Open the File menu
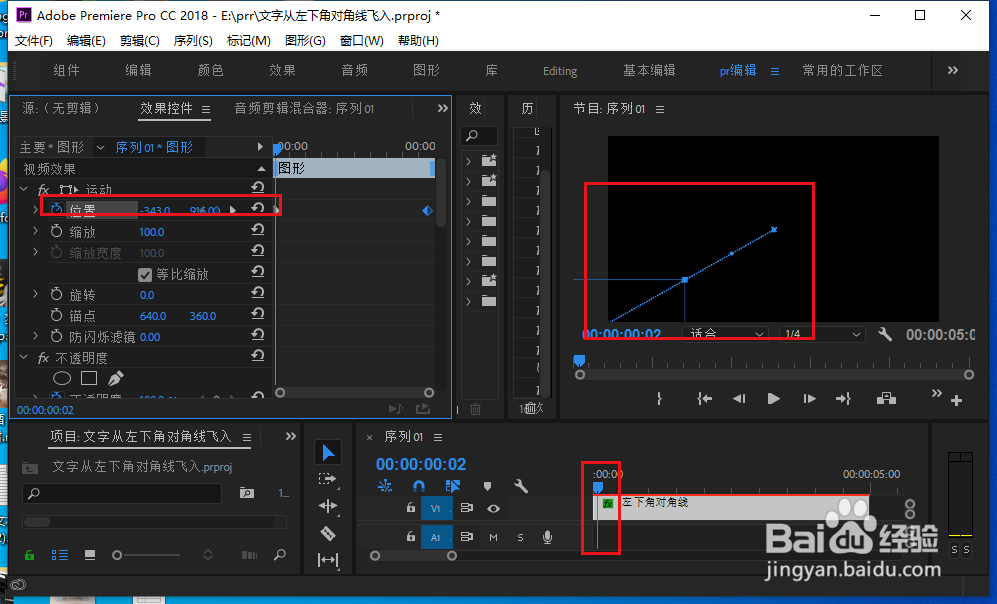This screenshot has height=604, width=997. click(34, 41)
